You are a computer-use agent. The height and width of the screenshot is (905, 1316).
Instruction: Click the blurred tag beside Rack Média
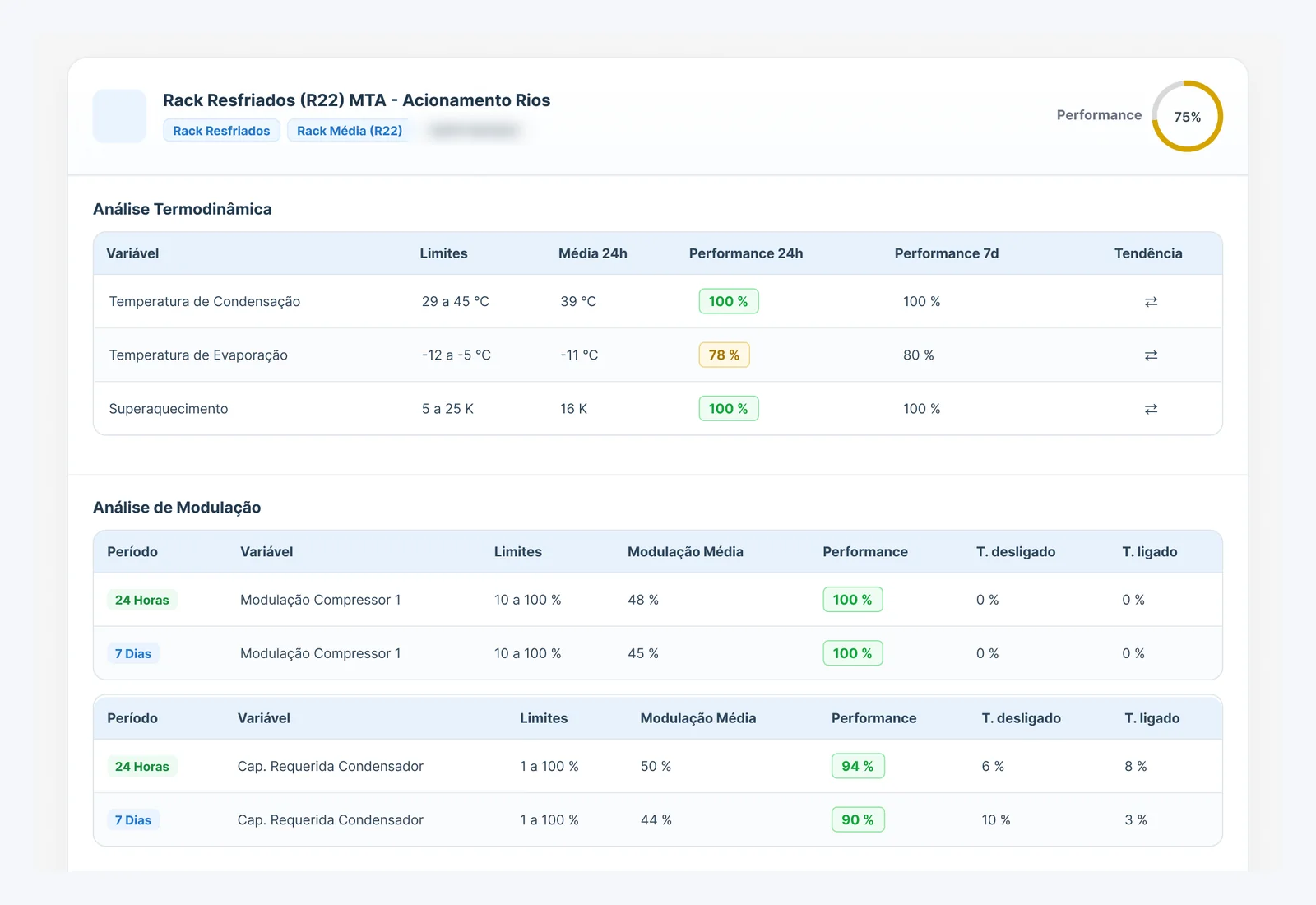click(x=475, y=131)
